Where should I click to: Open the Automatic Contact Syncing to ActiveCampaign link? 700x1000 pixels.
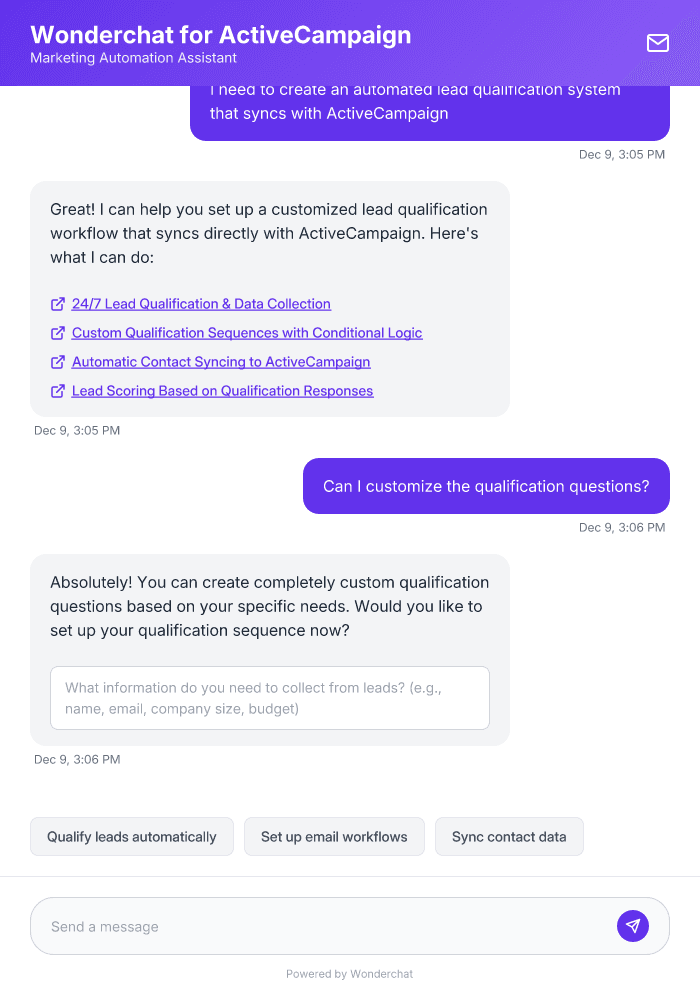[x=221, y=362]
